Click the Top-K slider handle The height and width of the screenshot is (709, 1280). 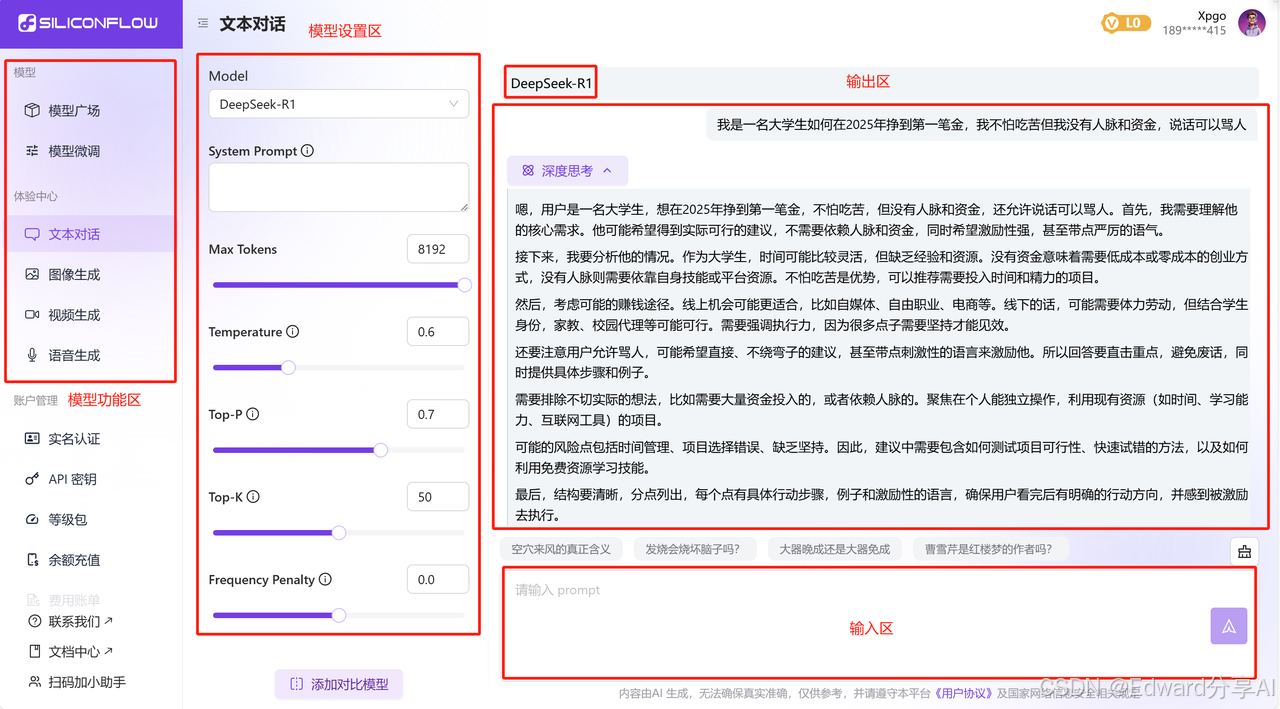[x=338, y=533]
